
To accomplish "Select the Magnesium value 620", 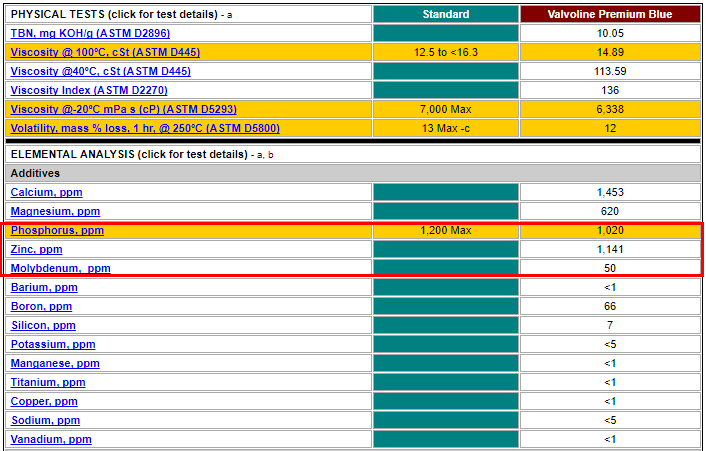I will [x=610, y=212].
